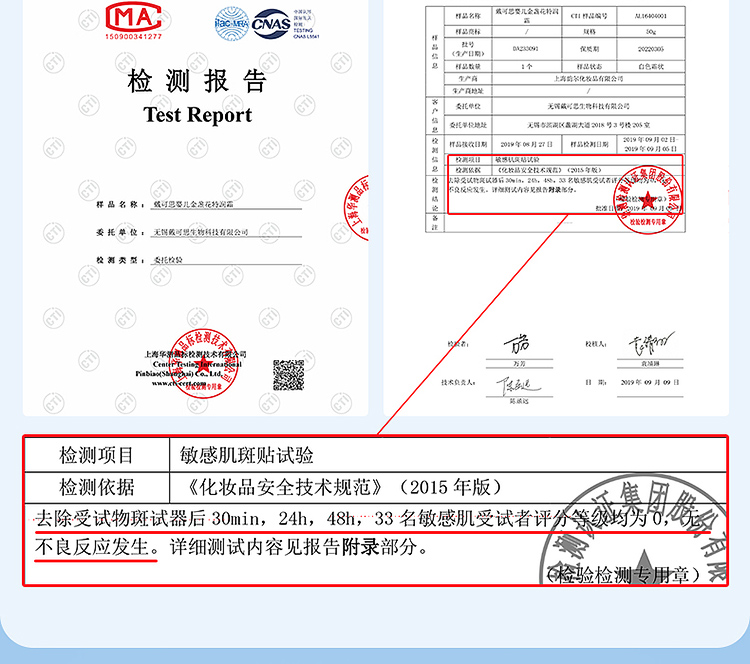Click the （检验检测专用章） caption
This screenshot has width=750, height=664.
622,574
